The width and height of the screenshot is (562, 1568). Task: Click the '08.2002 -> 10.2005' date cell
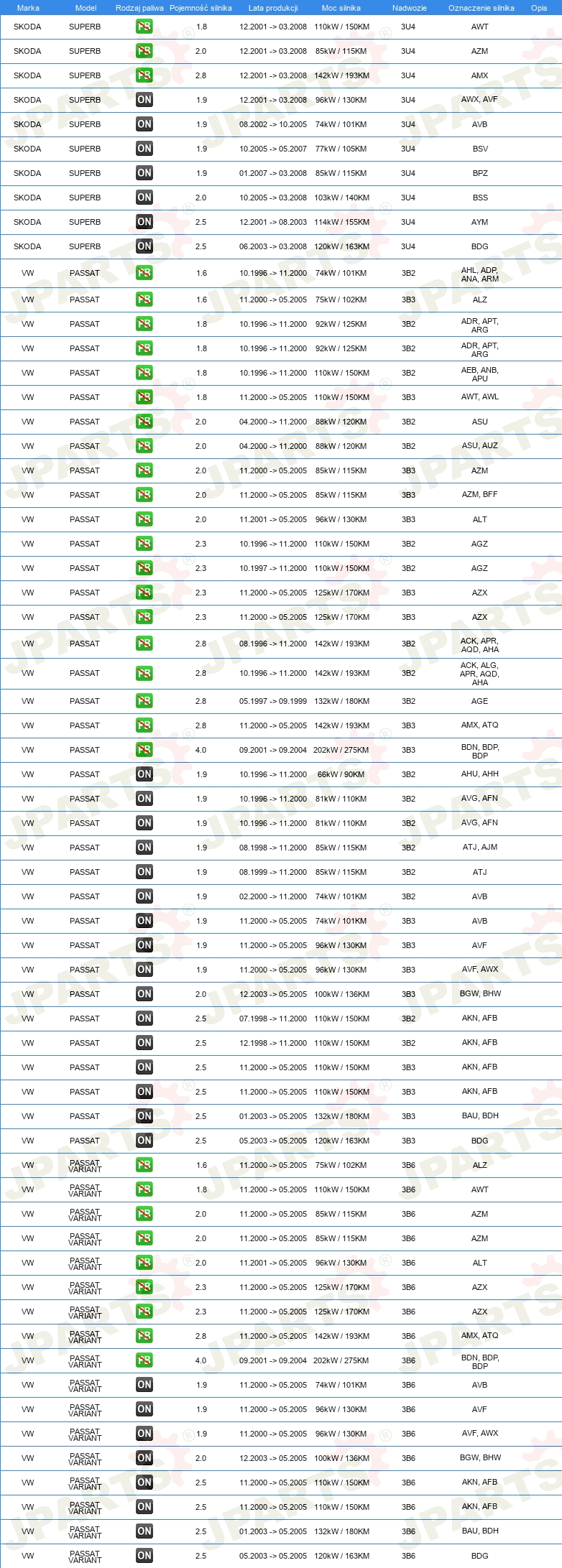pos(273,124)
